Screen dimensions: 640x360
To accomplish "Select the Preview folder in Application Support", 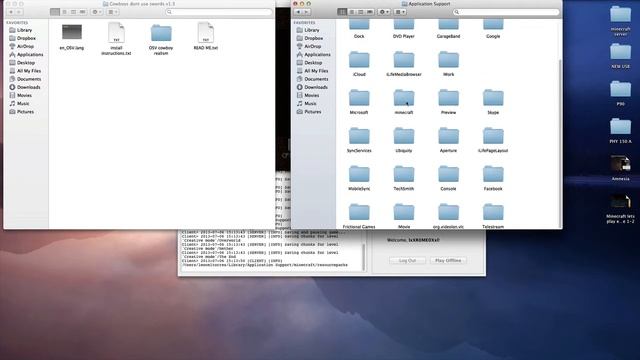I will tap(449, 98).
